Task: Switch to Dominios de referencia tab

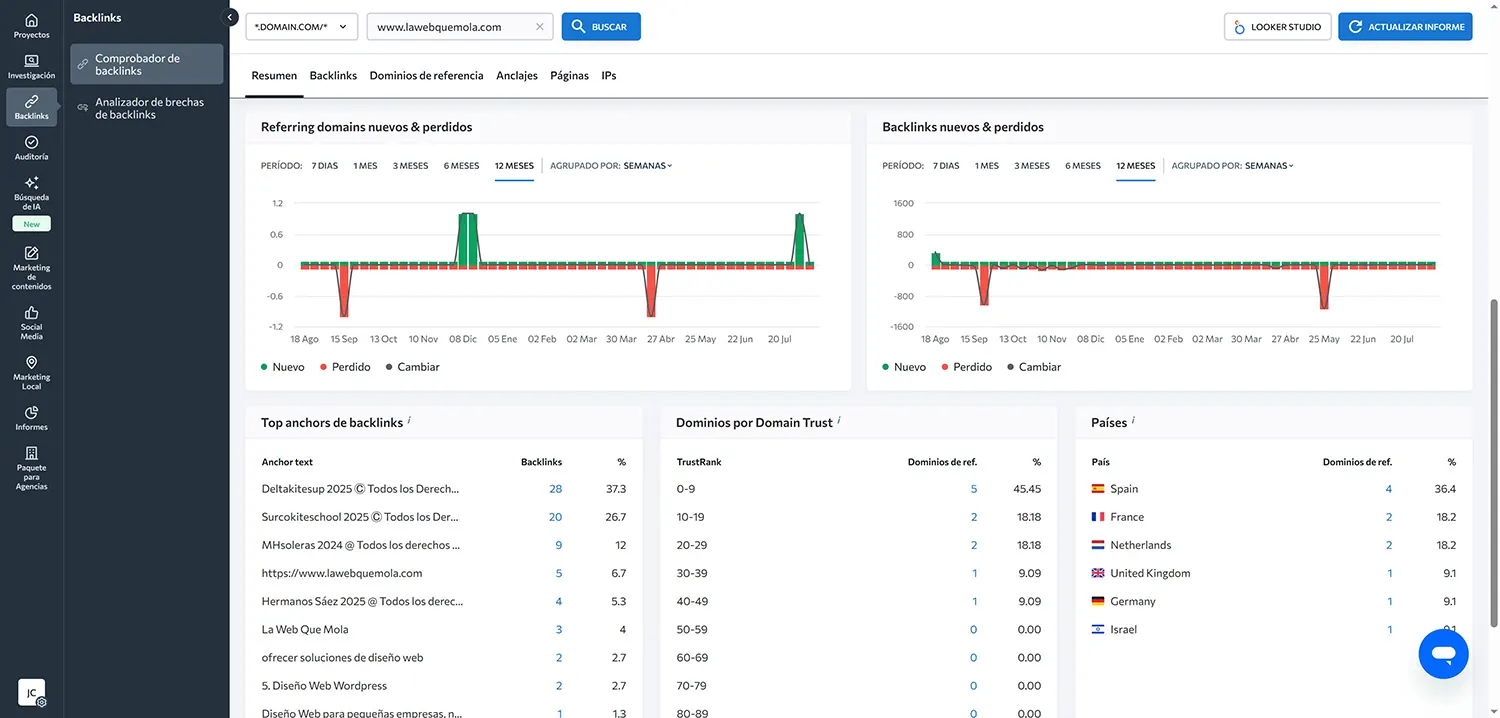Action: click(x=426, y=76)
